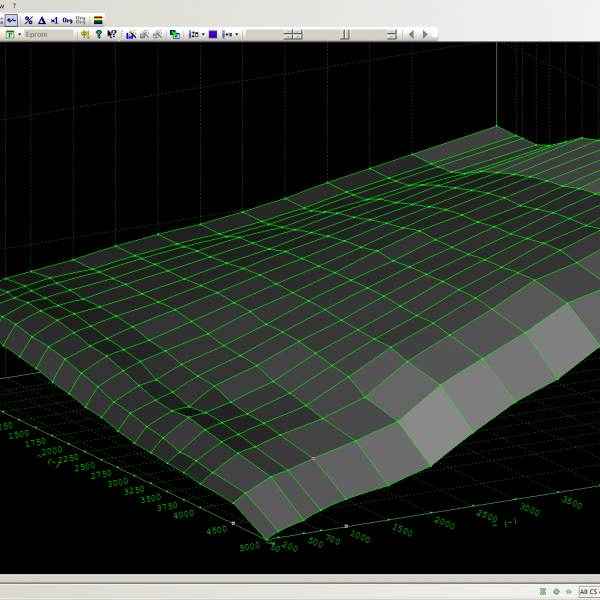The height and width of the screenshot is (600, 600).
Task: Click the right arrow navigation button
Action: tap(425, 34)
